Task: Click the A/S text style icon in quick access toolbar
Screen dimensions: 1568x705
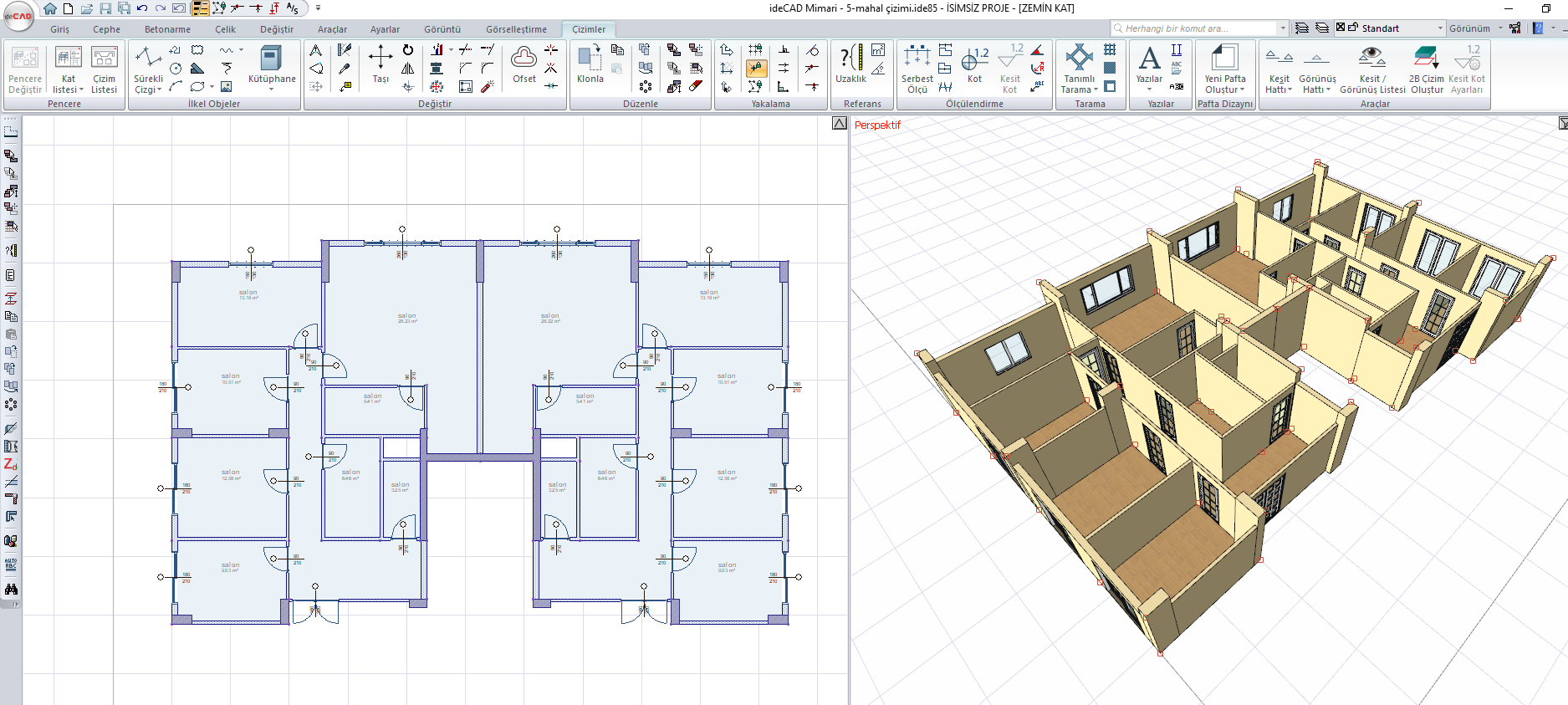Action: [292, 8]
